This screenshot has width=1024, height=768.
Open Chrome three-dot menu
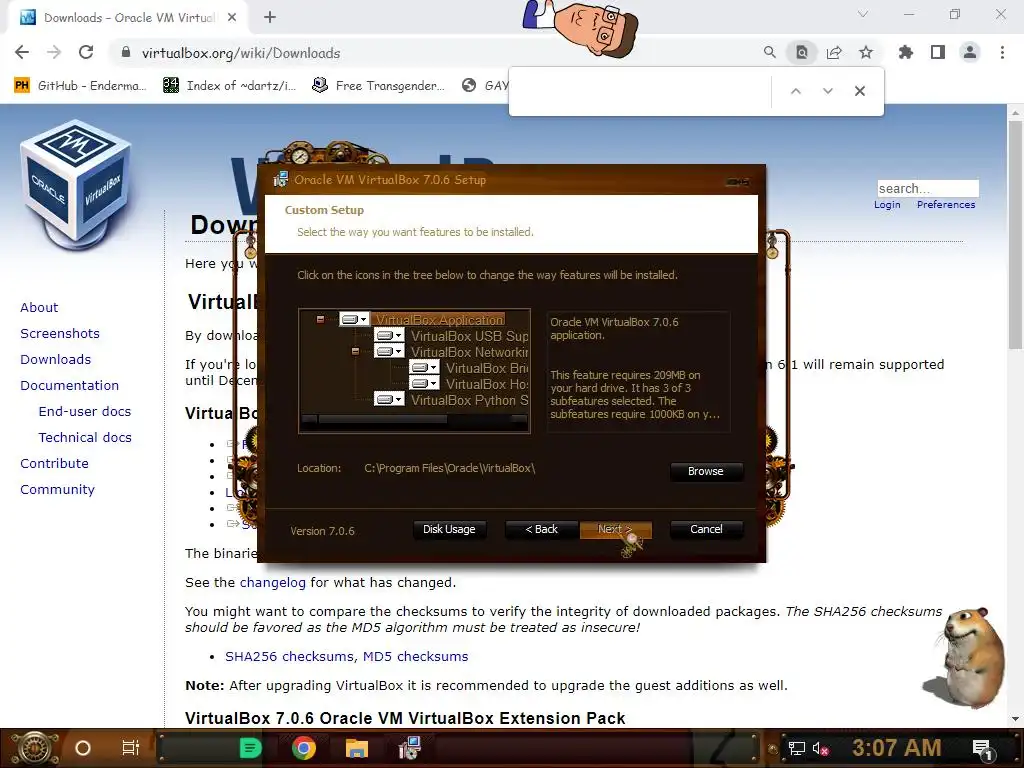[x=1002, y=52]
